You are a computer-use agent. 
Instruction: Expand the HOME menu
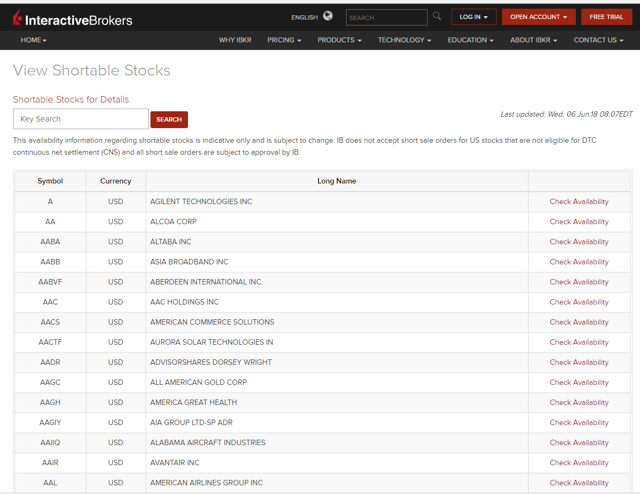[x=33, y=40]
